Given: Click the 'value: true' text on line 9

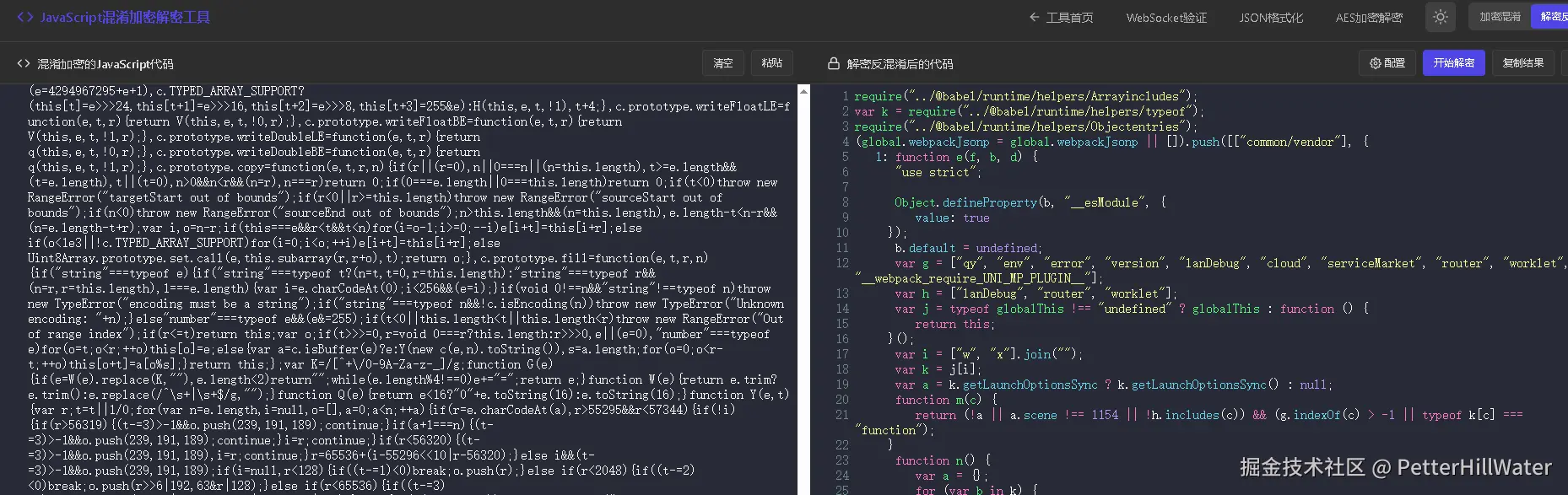Looking at the screenshot, I should (x=952, y=218).
